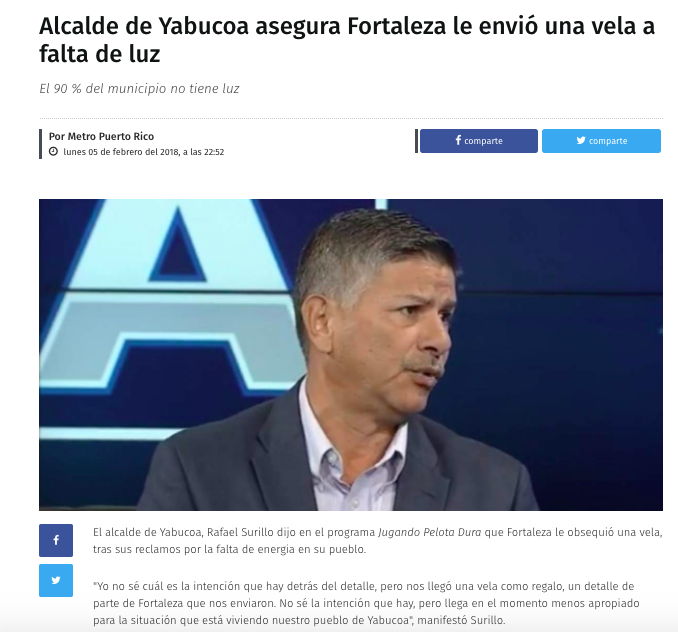Click the words 'falta de luz' in the headline
Image resolution: width=678 pixels, height=632 pixels.
pos(100,54)
